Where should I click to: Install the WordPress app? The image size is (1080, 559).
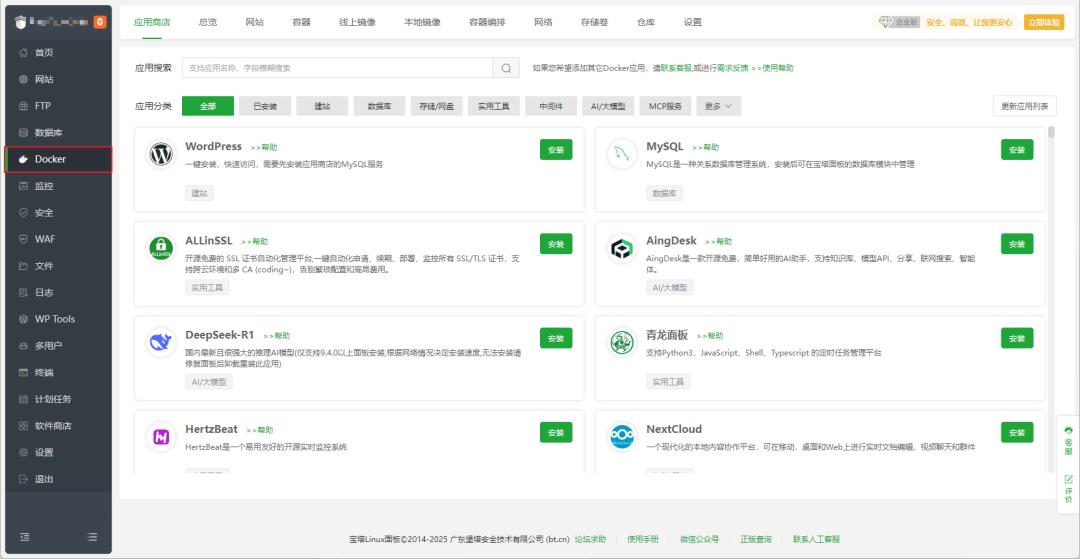coord(556,149)
